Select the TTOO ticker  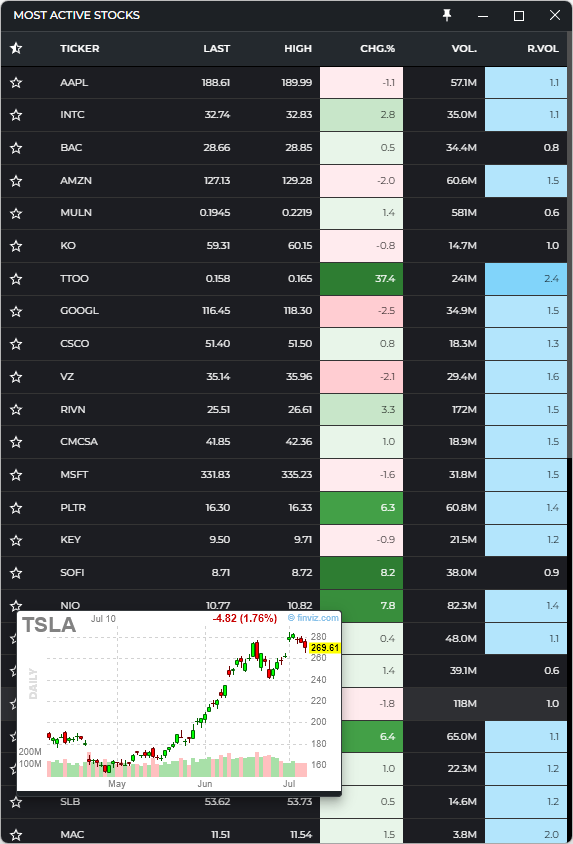(74, 279)
